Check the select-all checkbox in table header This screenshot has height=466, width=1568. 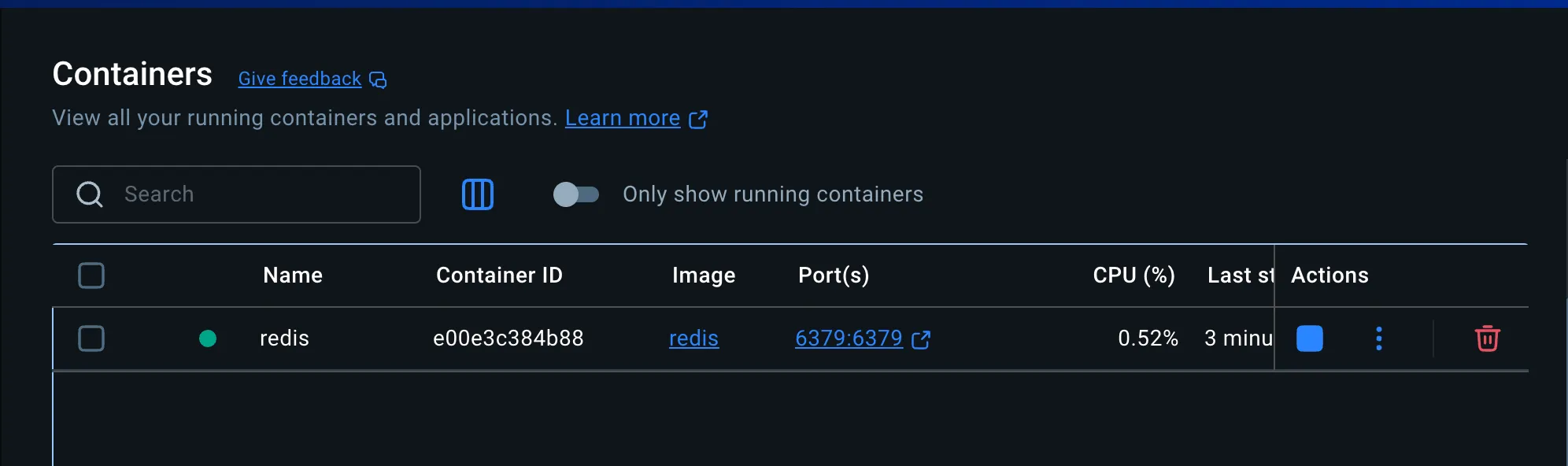(91, 276)
